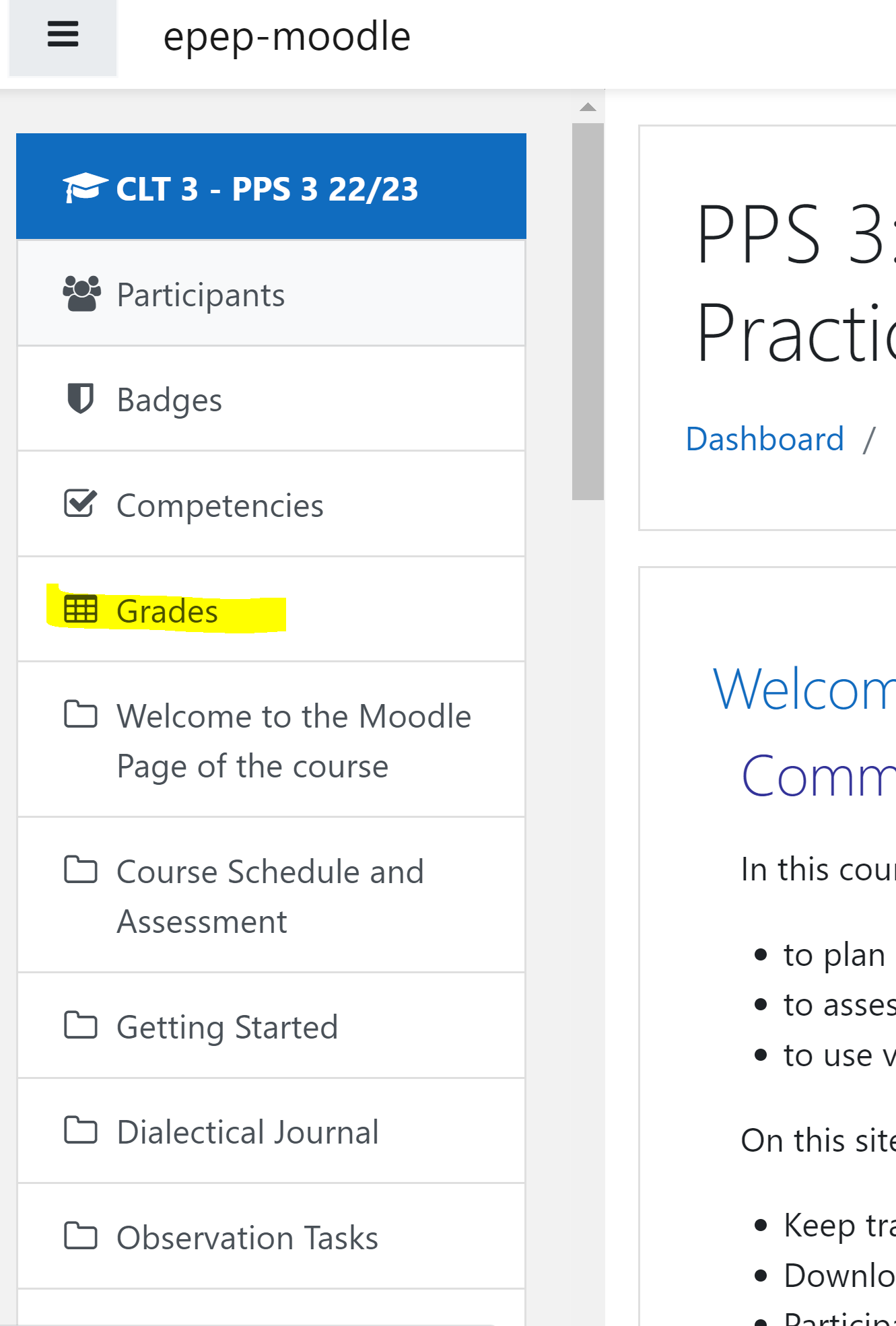
Task: Open the CLT 3 - PPS 3 22/23 course header
Action: tap(267, 188)
